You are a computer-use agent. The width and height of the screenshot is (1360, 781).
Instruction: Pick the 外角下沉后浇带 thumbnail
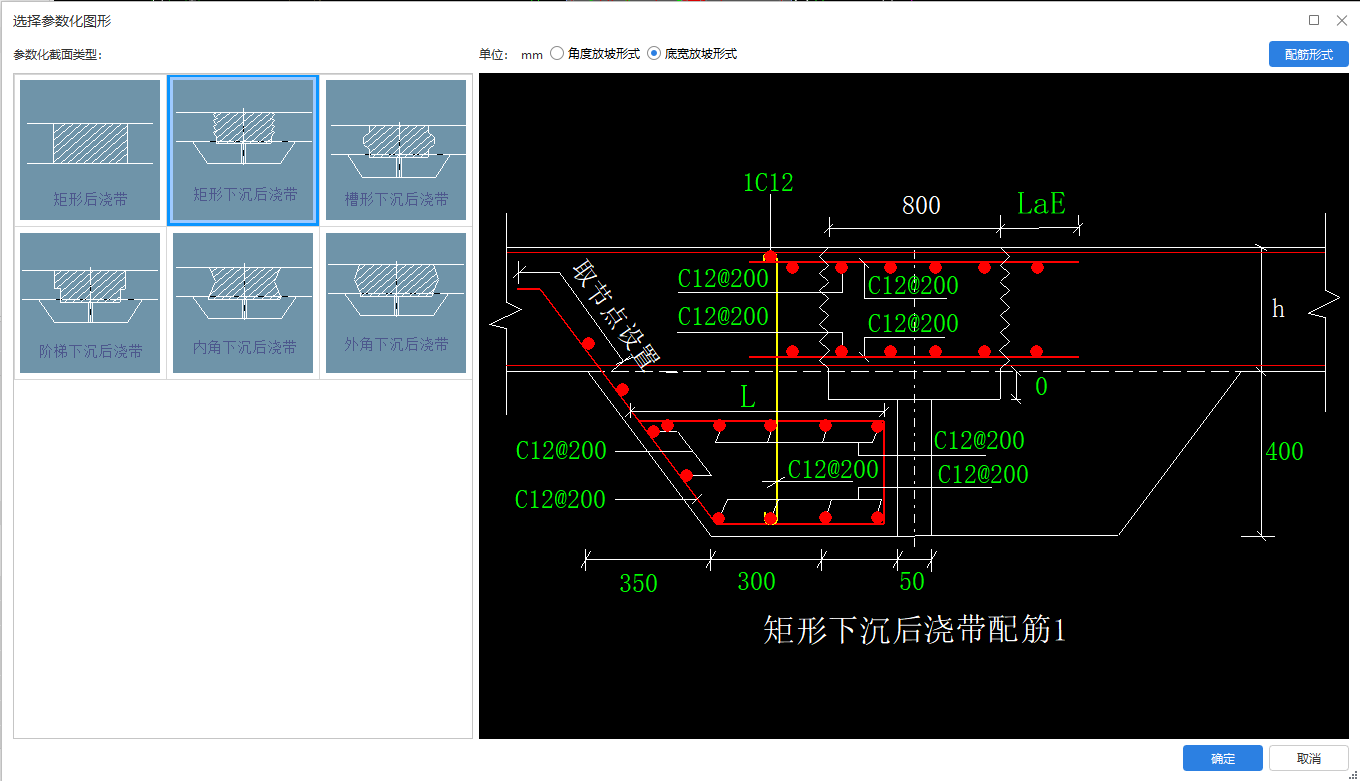pos(396,303)
